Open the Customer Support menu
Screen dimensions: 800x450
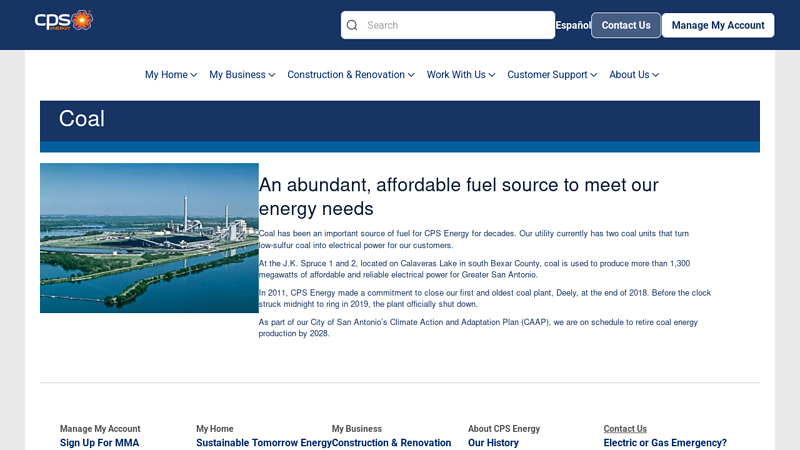tap(547, 74)
